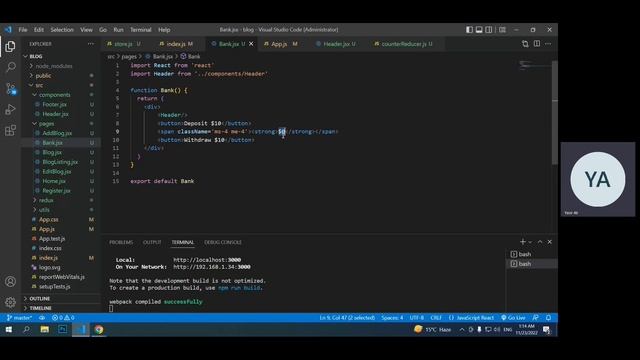Image resolution: width=640 pixels, height=360 pixels.
Task: Open the Windows Start button
Action: click(9, 329)
